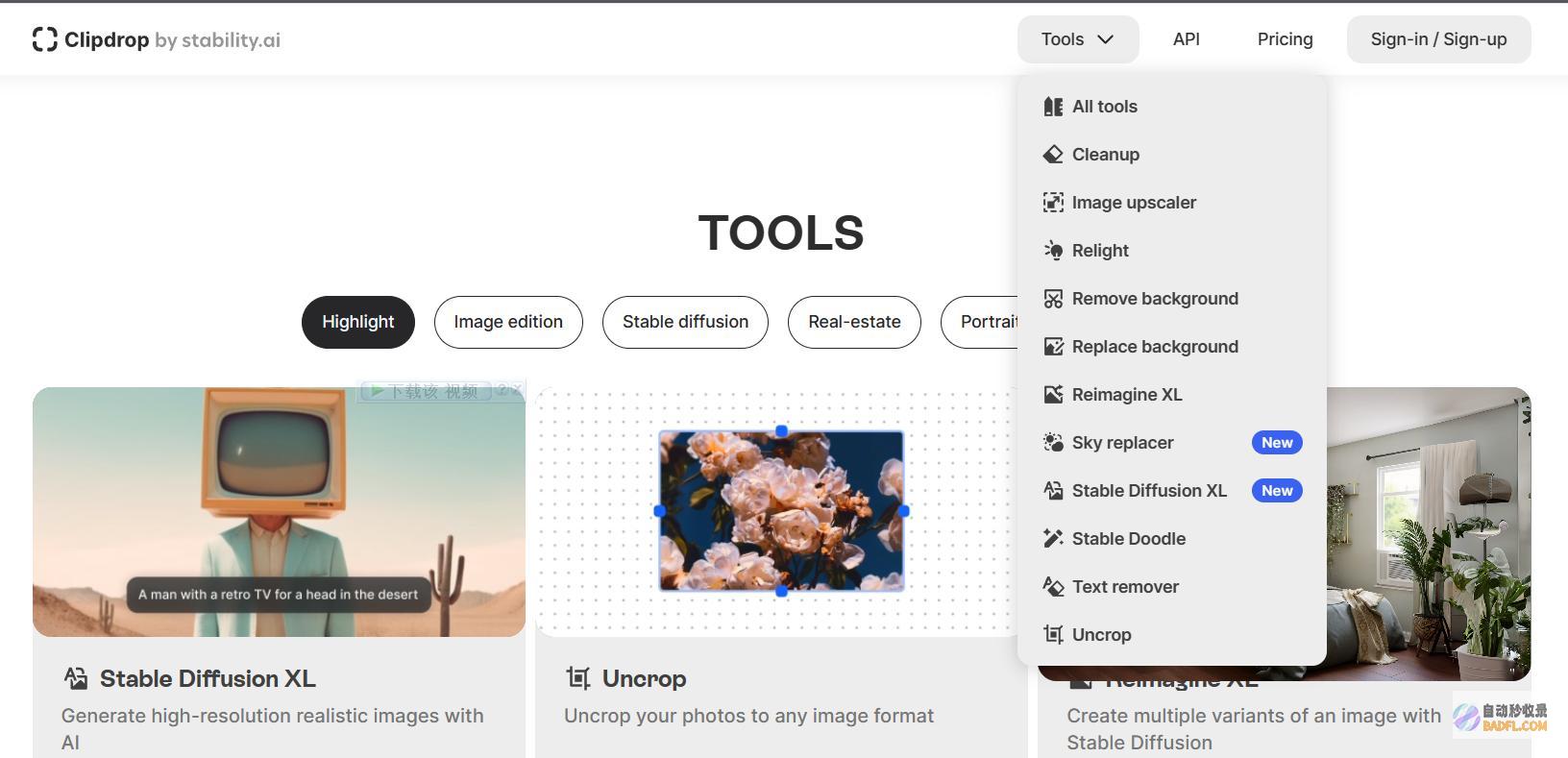This screenshot has width=1568, height=758.
Task: Open the Pricing page link
Action: tap(1285, 39)
